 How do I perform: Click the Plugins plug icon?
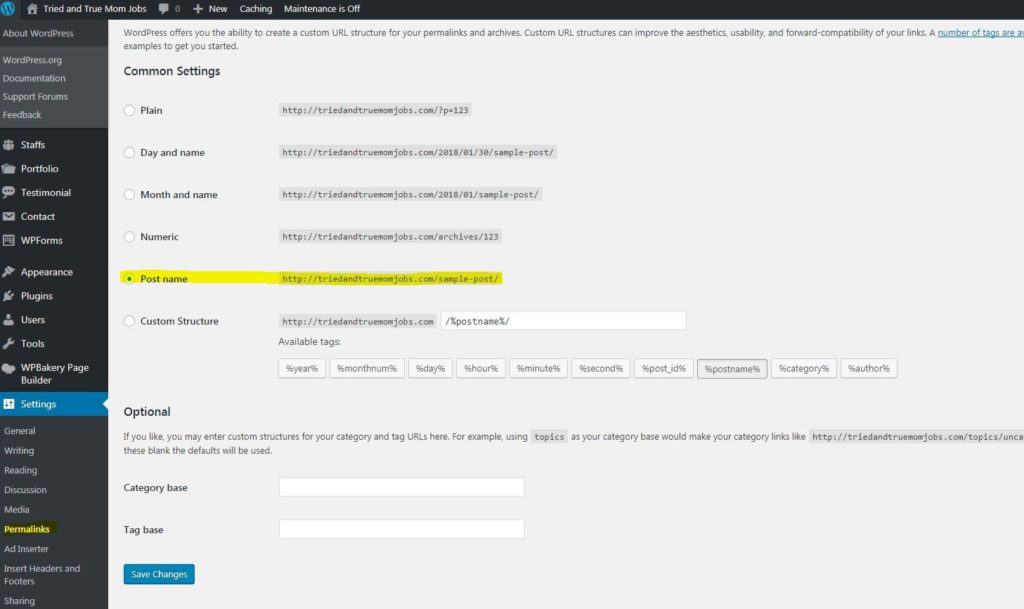[8, 296]
